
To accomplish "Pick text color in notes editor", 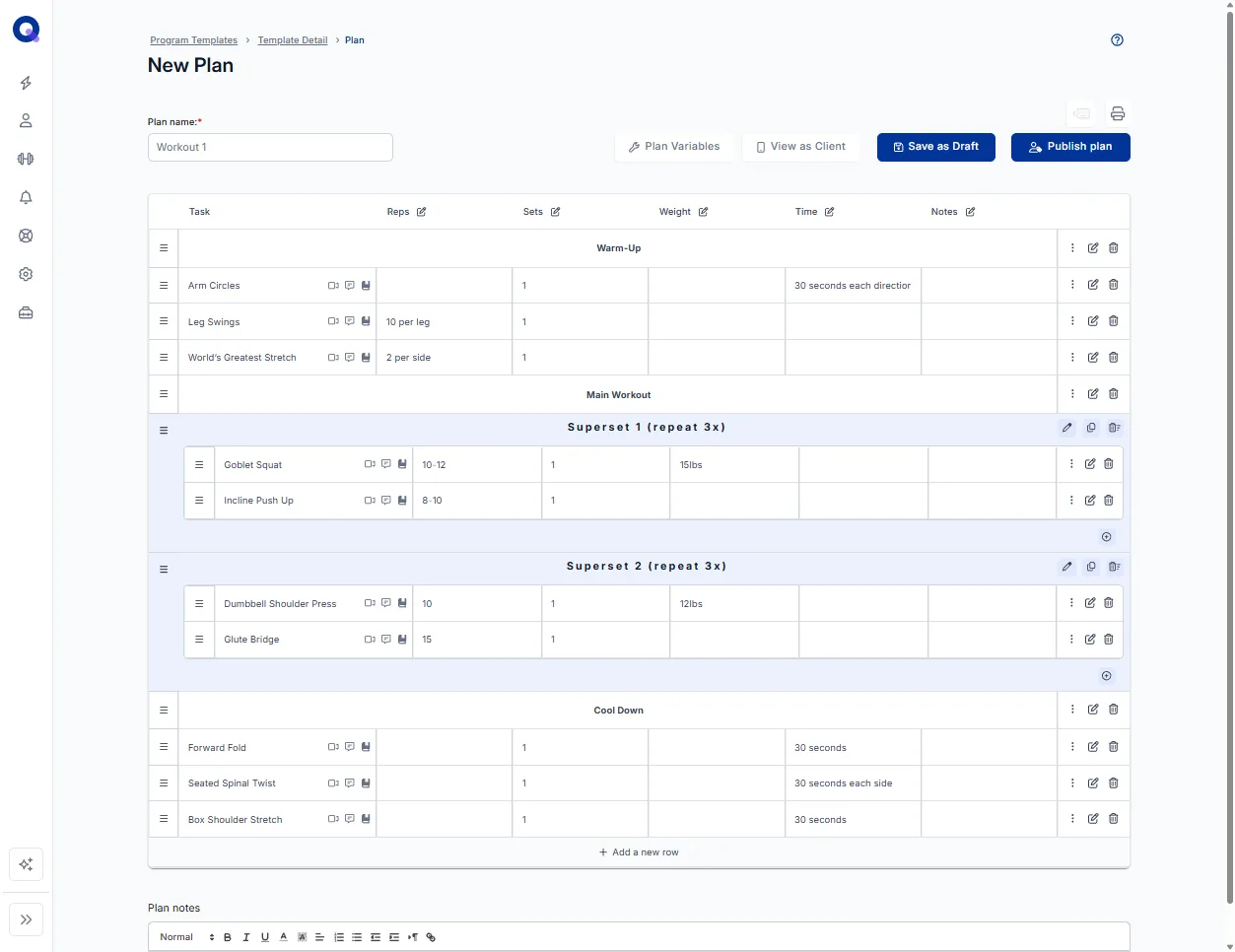I will click(x=284, y=937).
